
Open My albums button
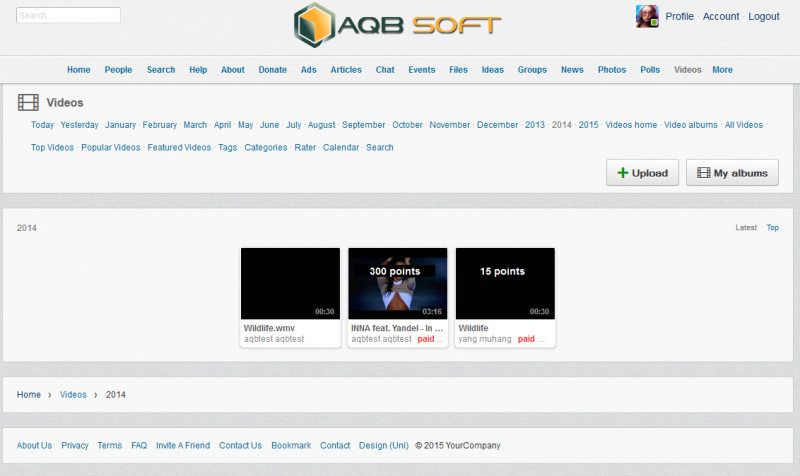point(732,173)
